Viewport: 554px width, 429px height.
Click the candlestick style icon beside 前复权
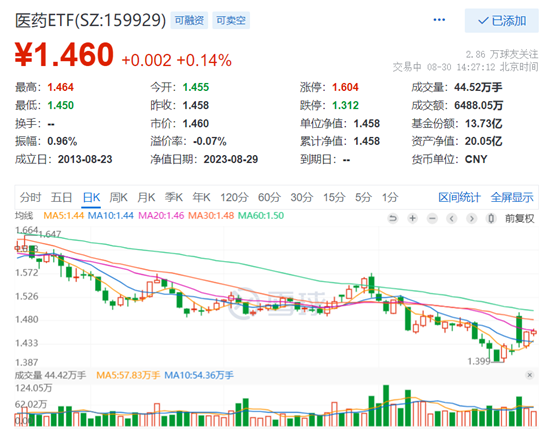coord(491,219)
